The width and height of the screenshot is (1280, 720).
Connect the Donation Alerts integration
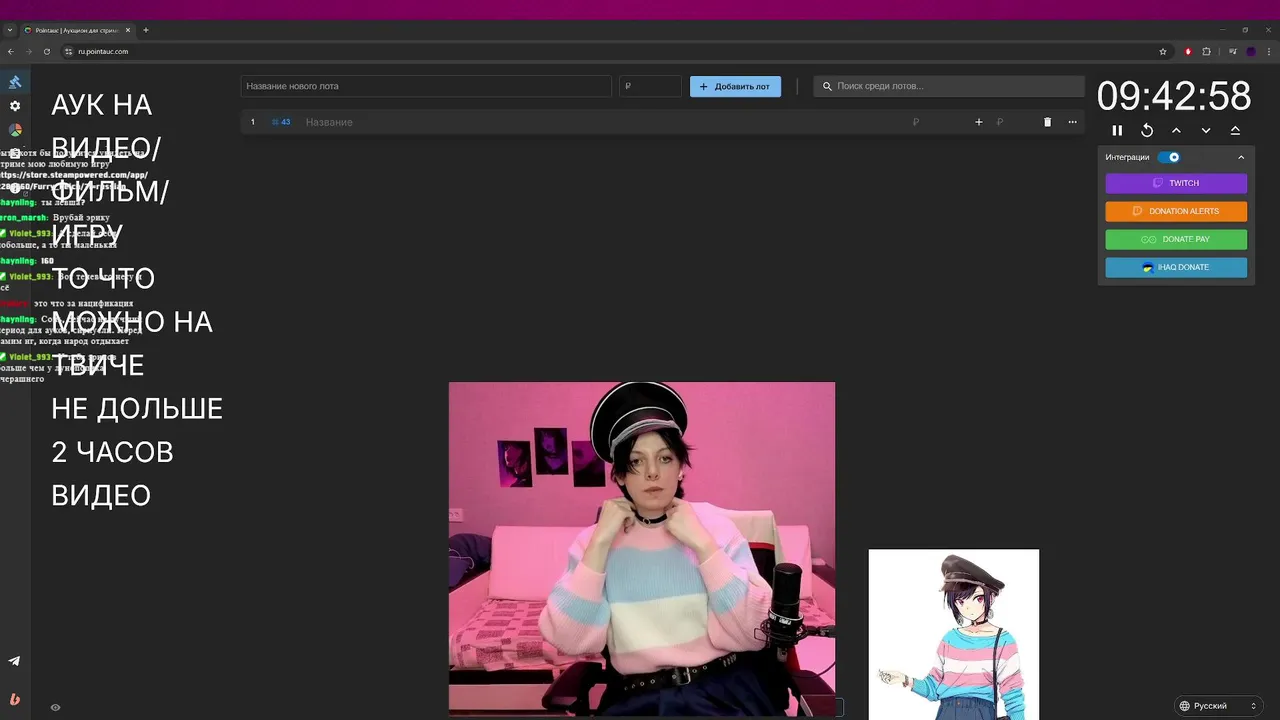(x=1176, y=211)
